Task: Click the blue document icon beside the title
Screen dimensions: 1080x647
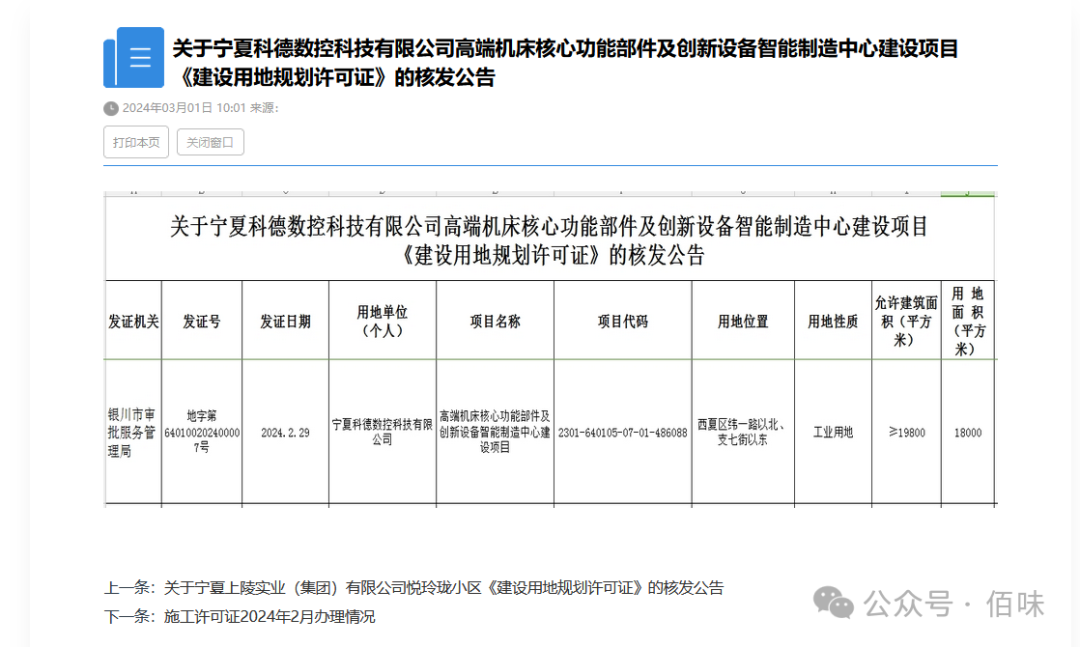Action: pyautogui.click(x=134, y=57)
